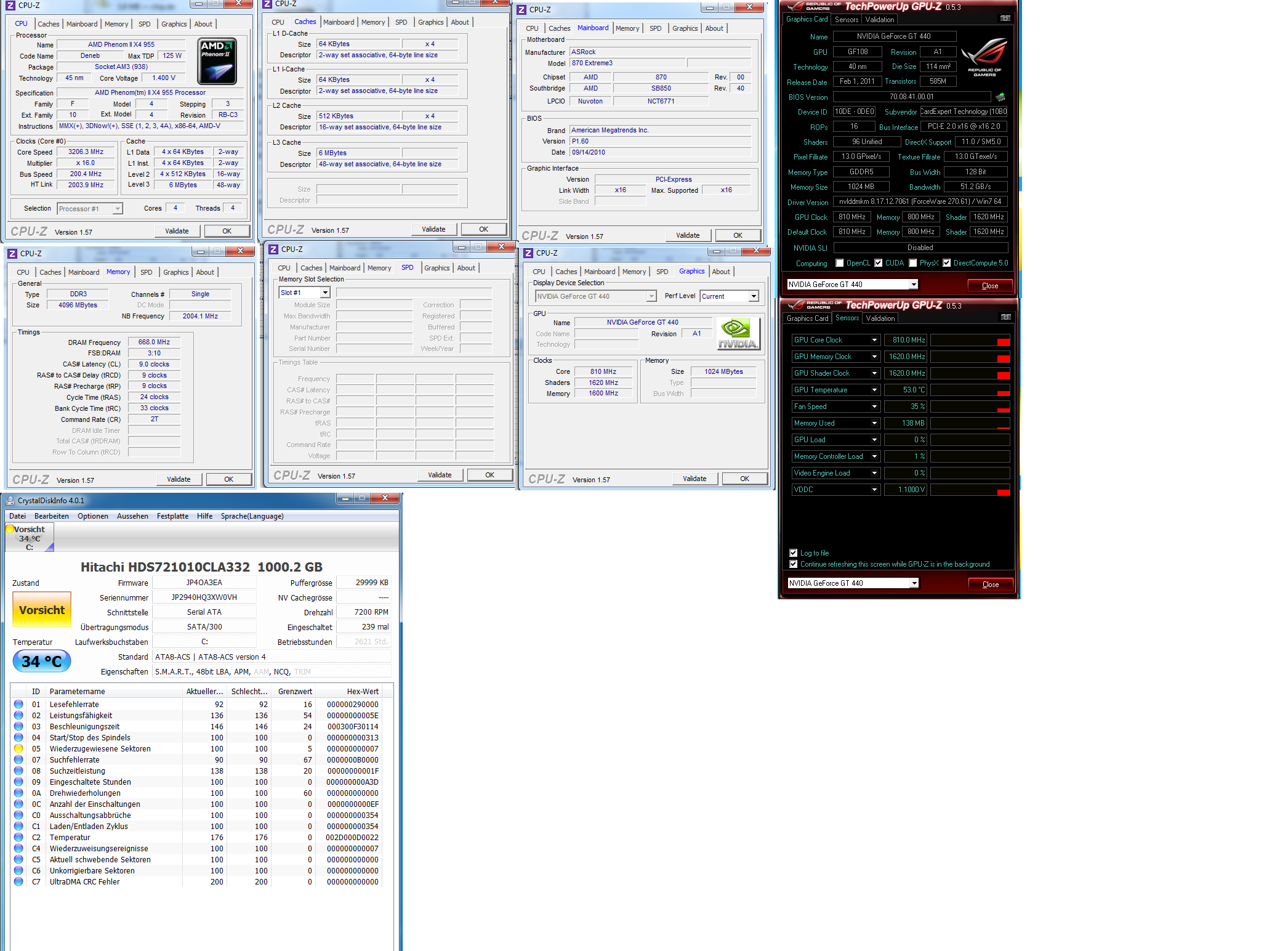Enable the OpenCL checkbox
This screenshot has height=951, width=1288.
click(839, 263)
